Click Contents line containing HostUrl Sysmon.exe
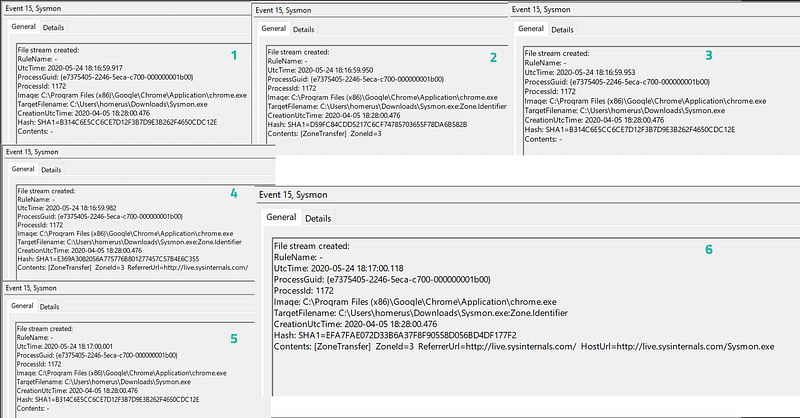 pos(524,347)
